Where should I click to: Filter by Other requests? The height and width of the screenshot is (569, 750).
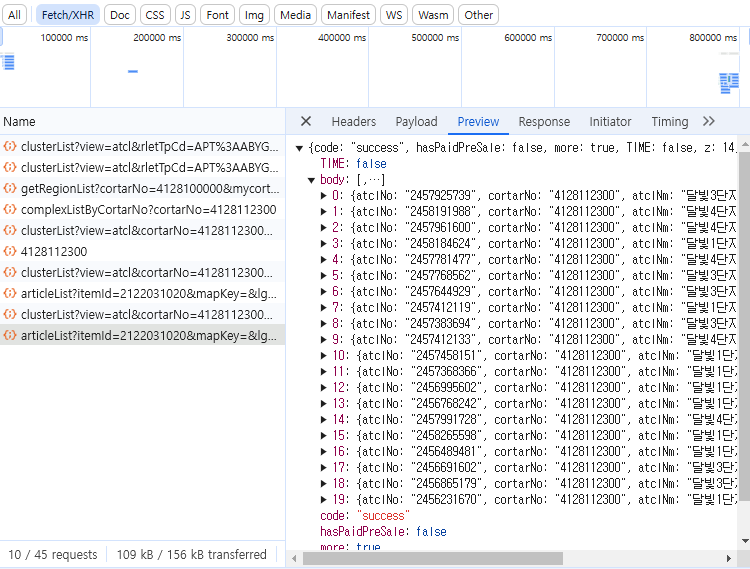coord(478,15)
